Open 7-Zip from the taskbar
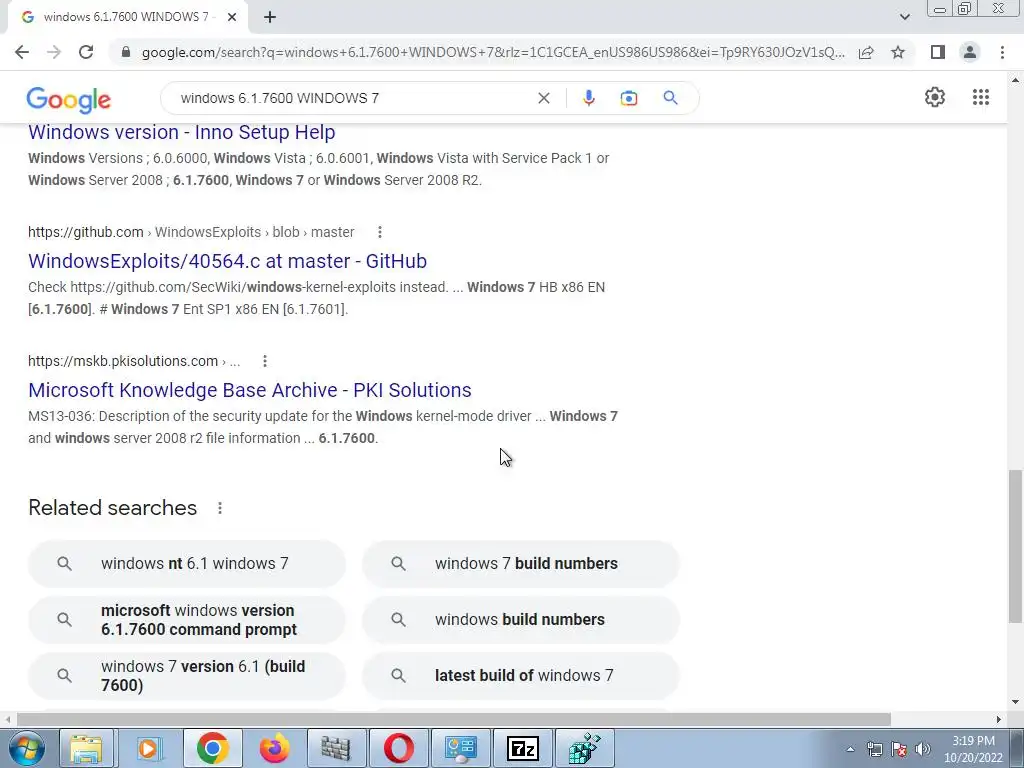Viewport: 1024px width, 768px height. pyautogui.click(x=523, y=748)
